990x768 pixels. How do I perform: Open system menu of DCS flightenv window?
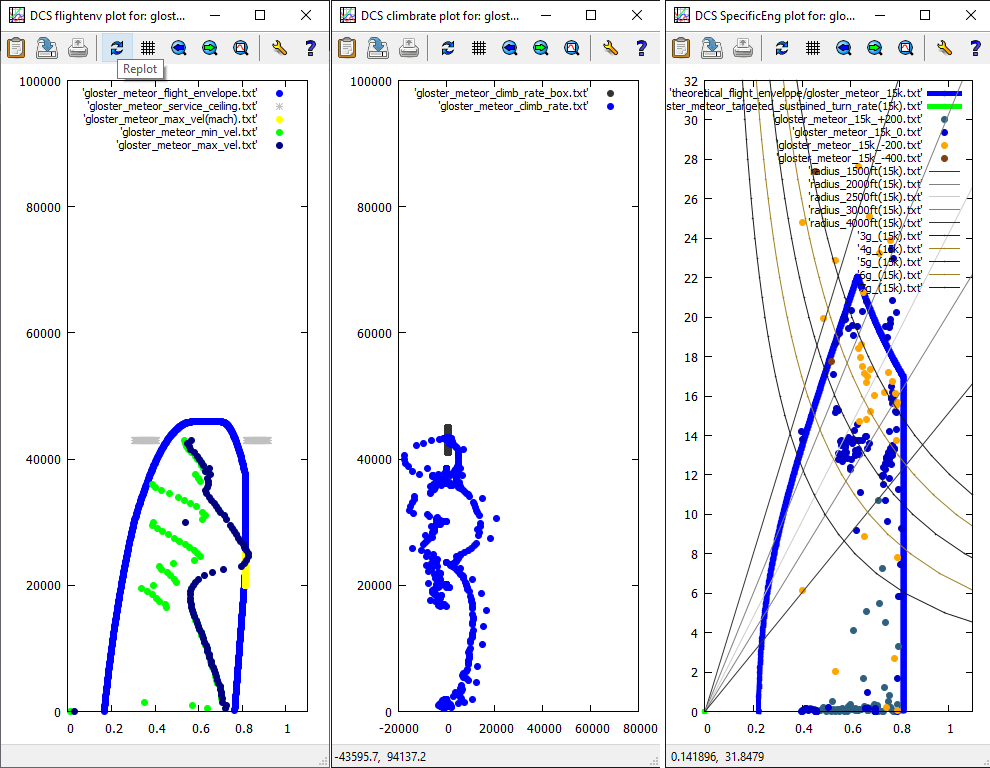(15, 16)
